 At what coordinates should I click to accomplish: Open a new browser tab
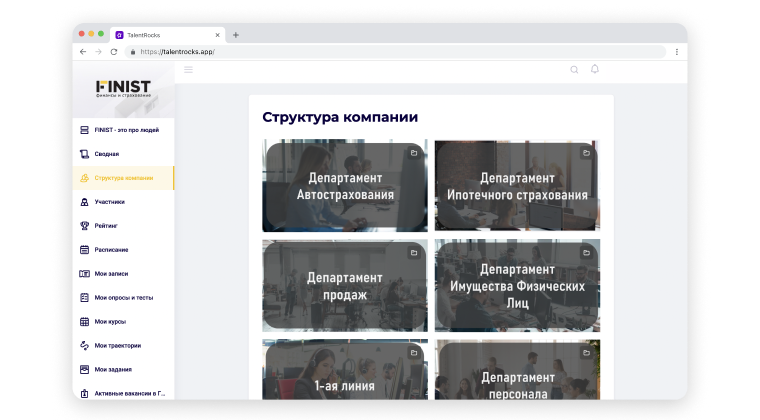(236, 35)
